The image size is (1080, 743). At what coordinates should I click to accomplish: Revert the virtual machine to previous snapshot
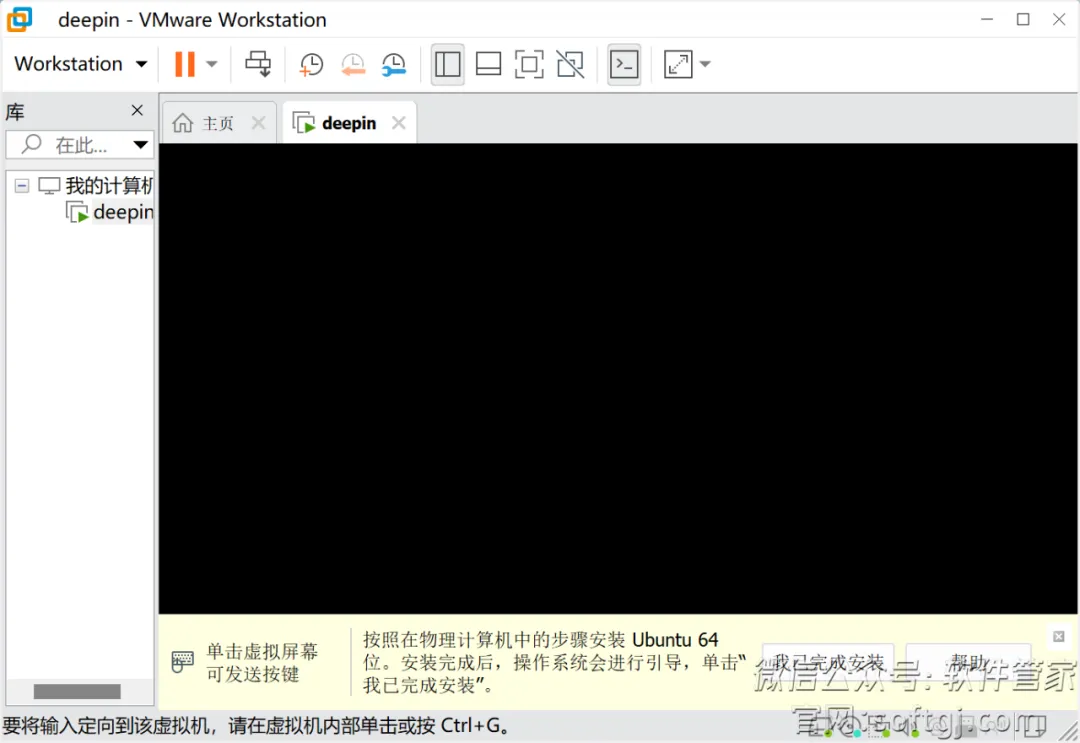click(353, 64)
